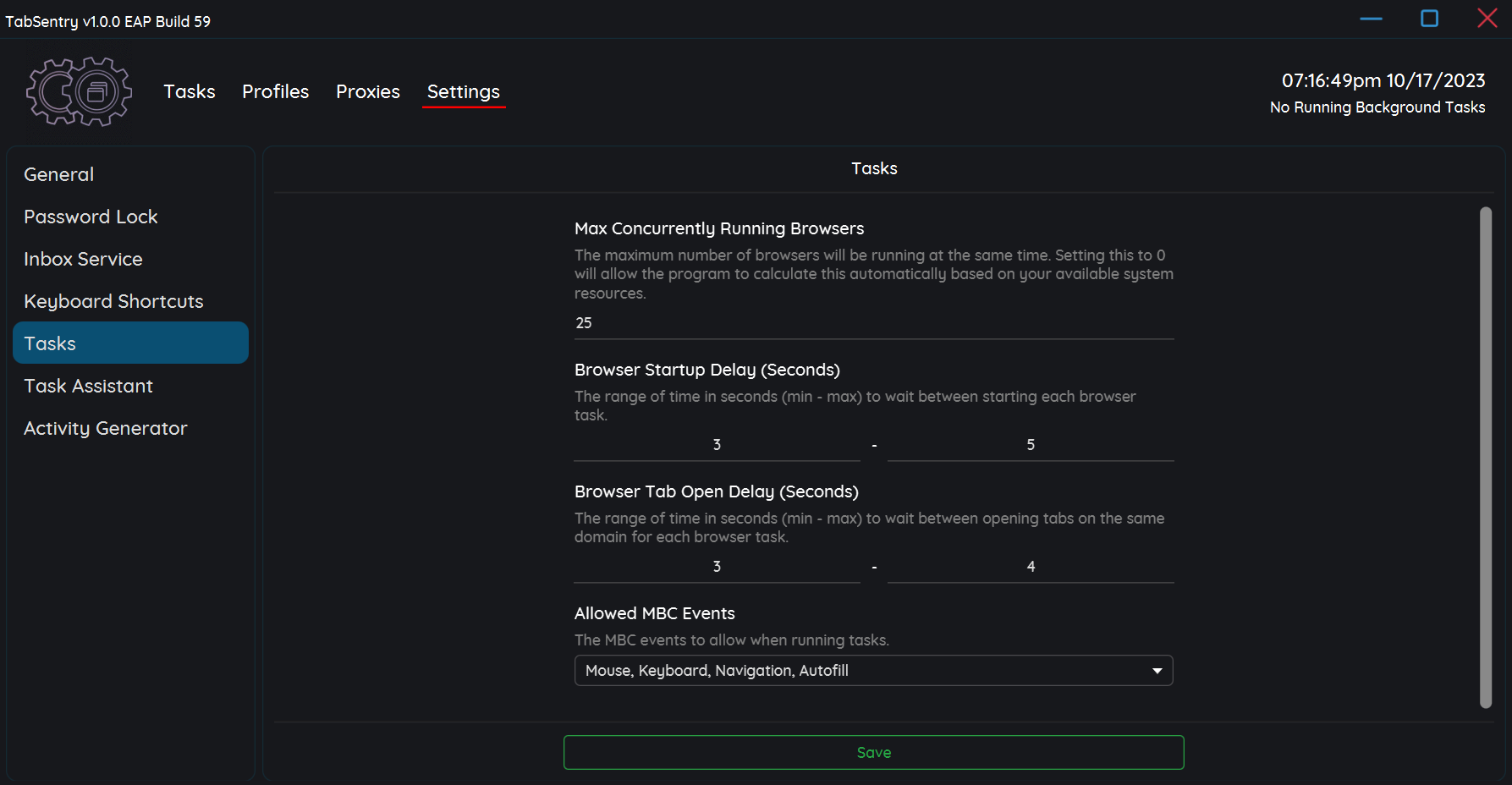Click the Browser Tab Open Delay minimum field

716,566
